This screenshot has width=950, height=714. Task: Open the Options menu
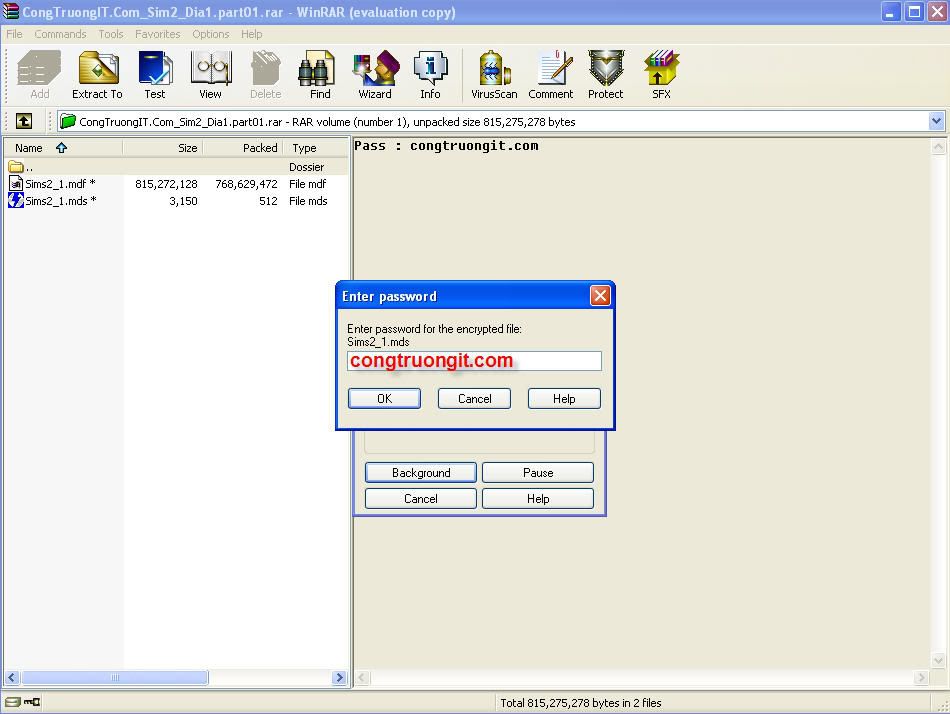tap(211, 34)
